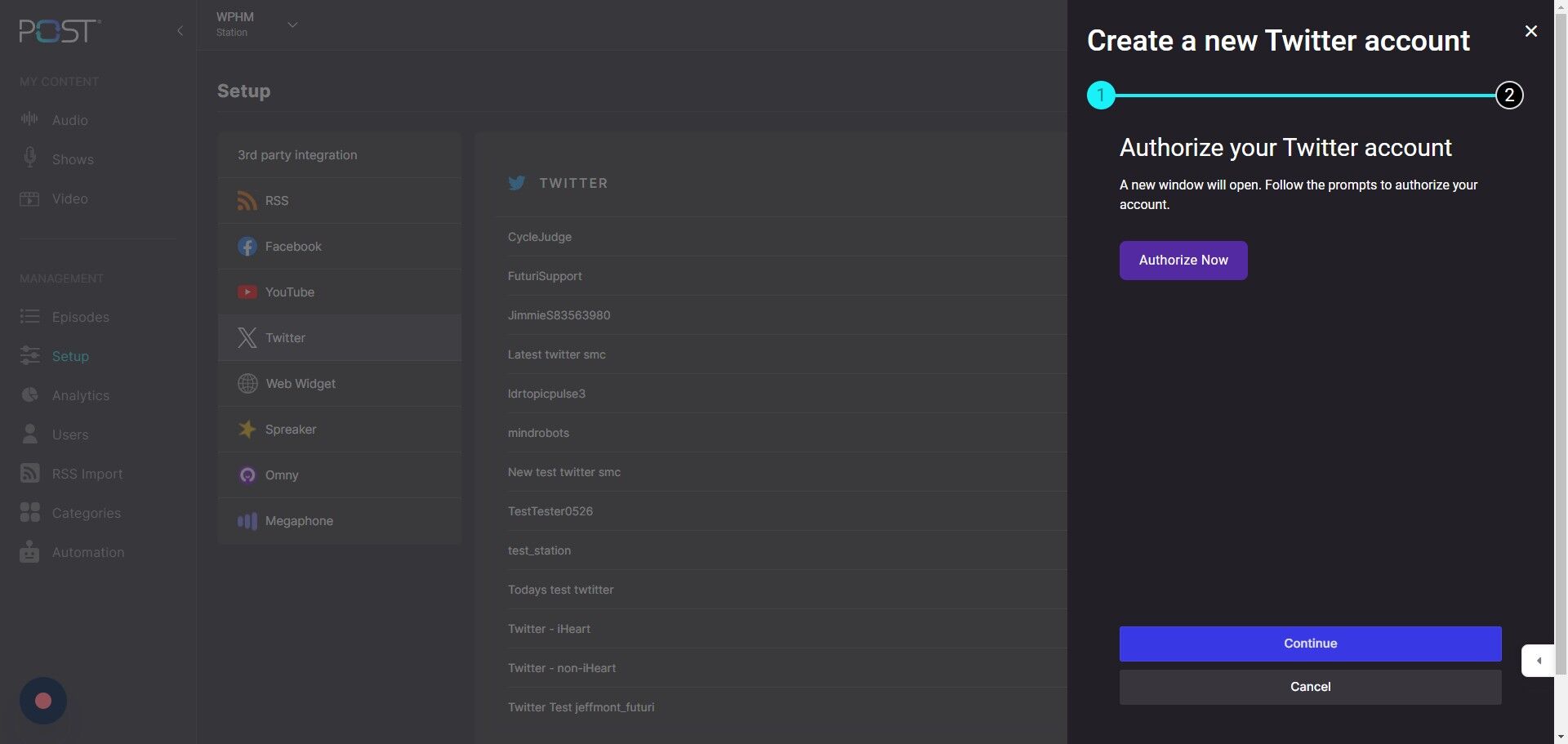This screenshot has height=744, width=1568.
Task: Open the Megaphone integration icon
Action: 247,521
